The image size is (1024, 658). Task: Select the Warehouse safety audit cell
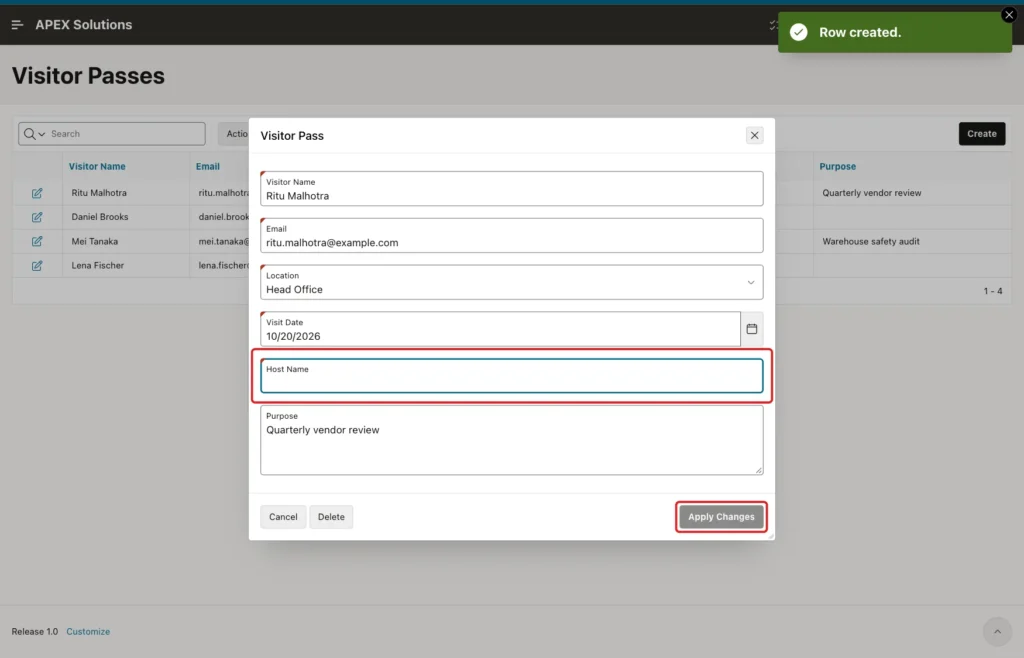pyautogui.click(x=871, y=242)
